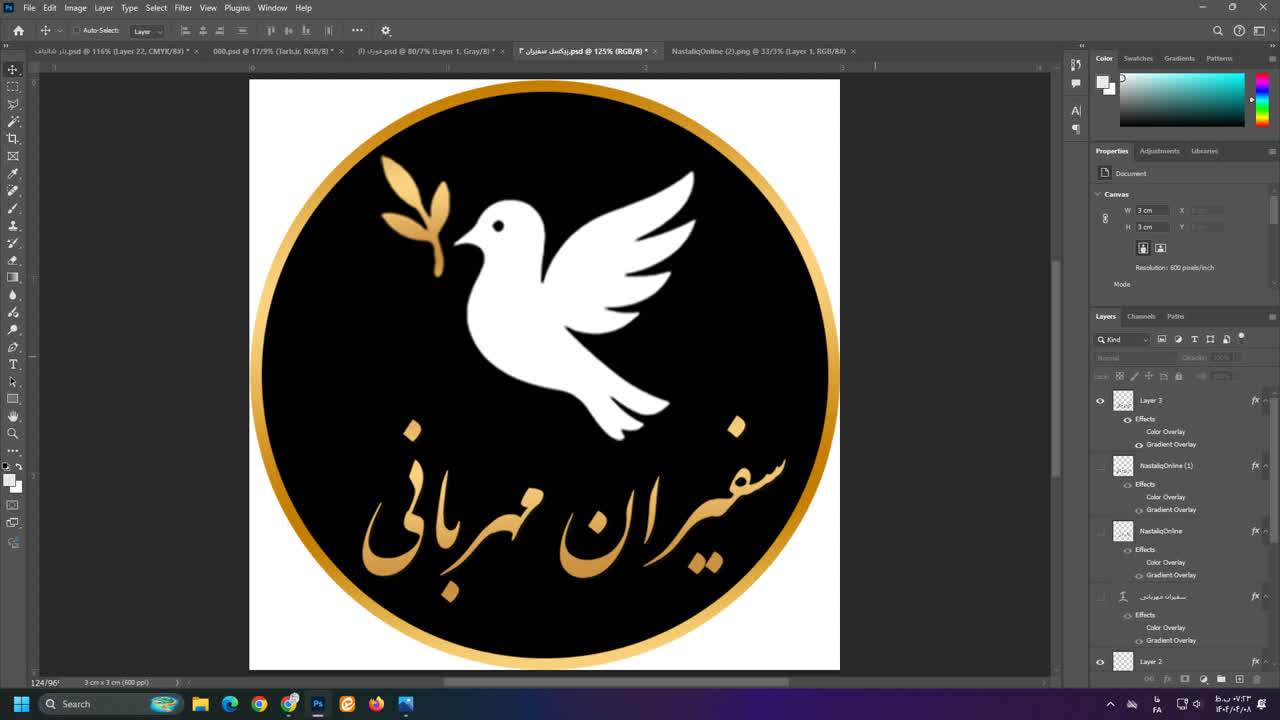Add a layer mask to Layer 3
Viewport: 1280px width, 720px height.
click(1186, 680)
